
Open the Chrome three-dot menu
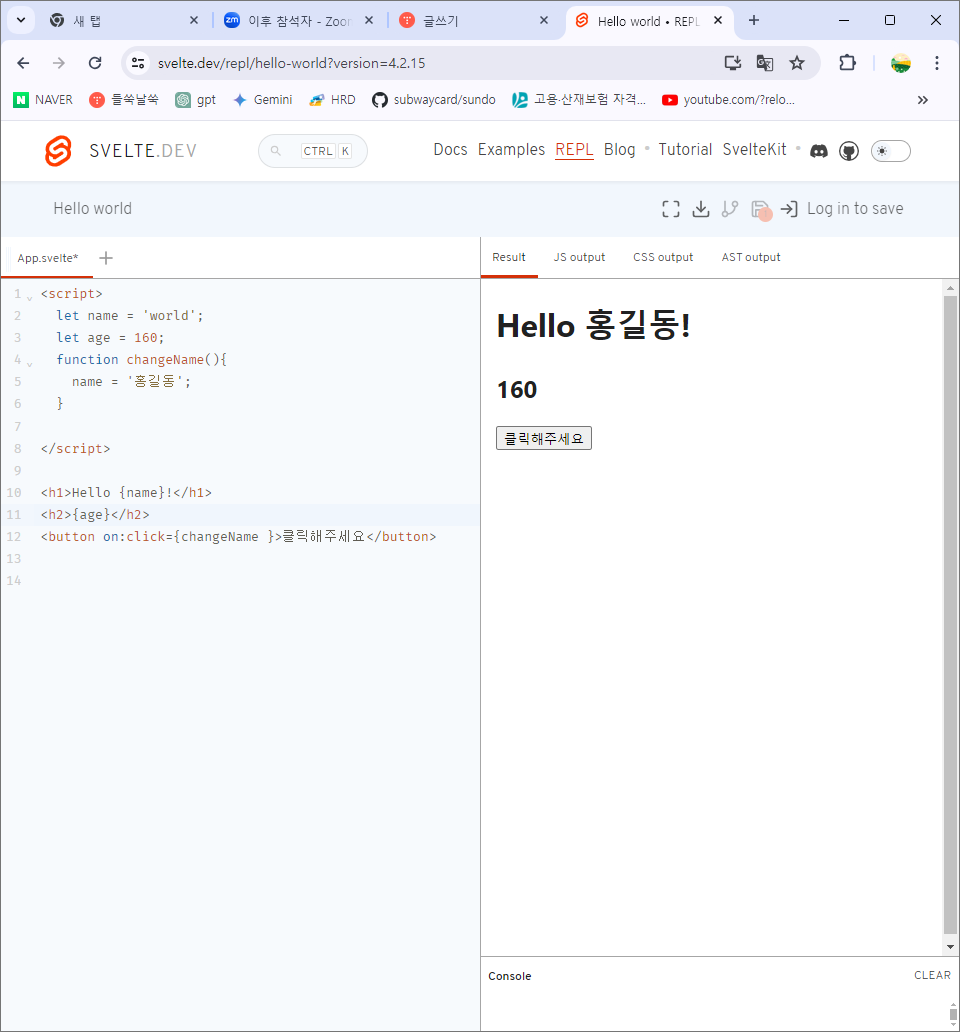tap(937, 63)
